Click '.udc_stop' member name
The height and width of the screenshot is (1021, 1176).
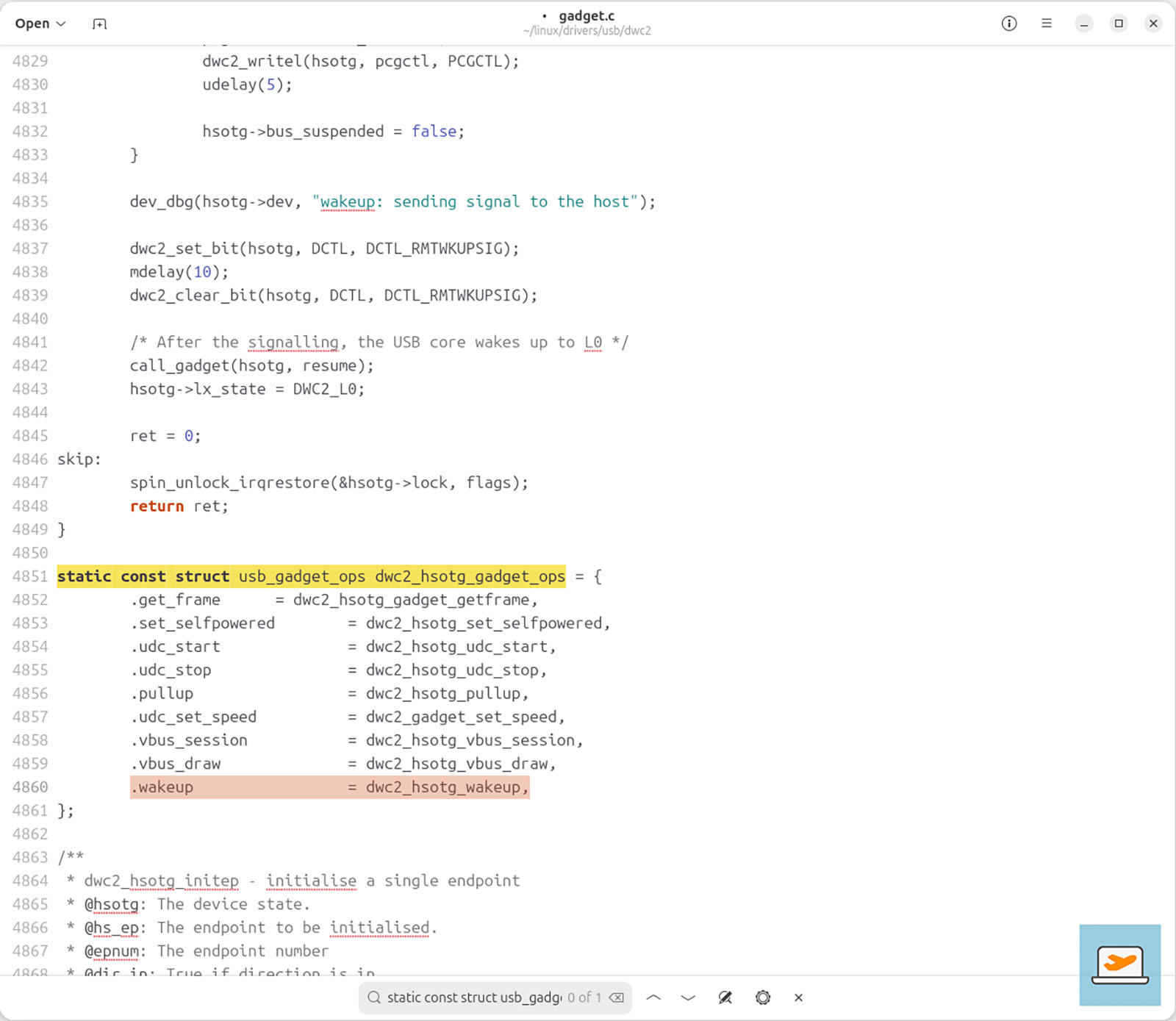[x=171, y=670]
